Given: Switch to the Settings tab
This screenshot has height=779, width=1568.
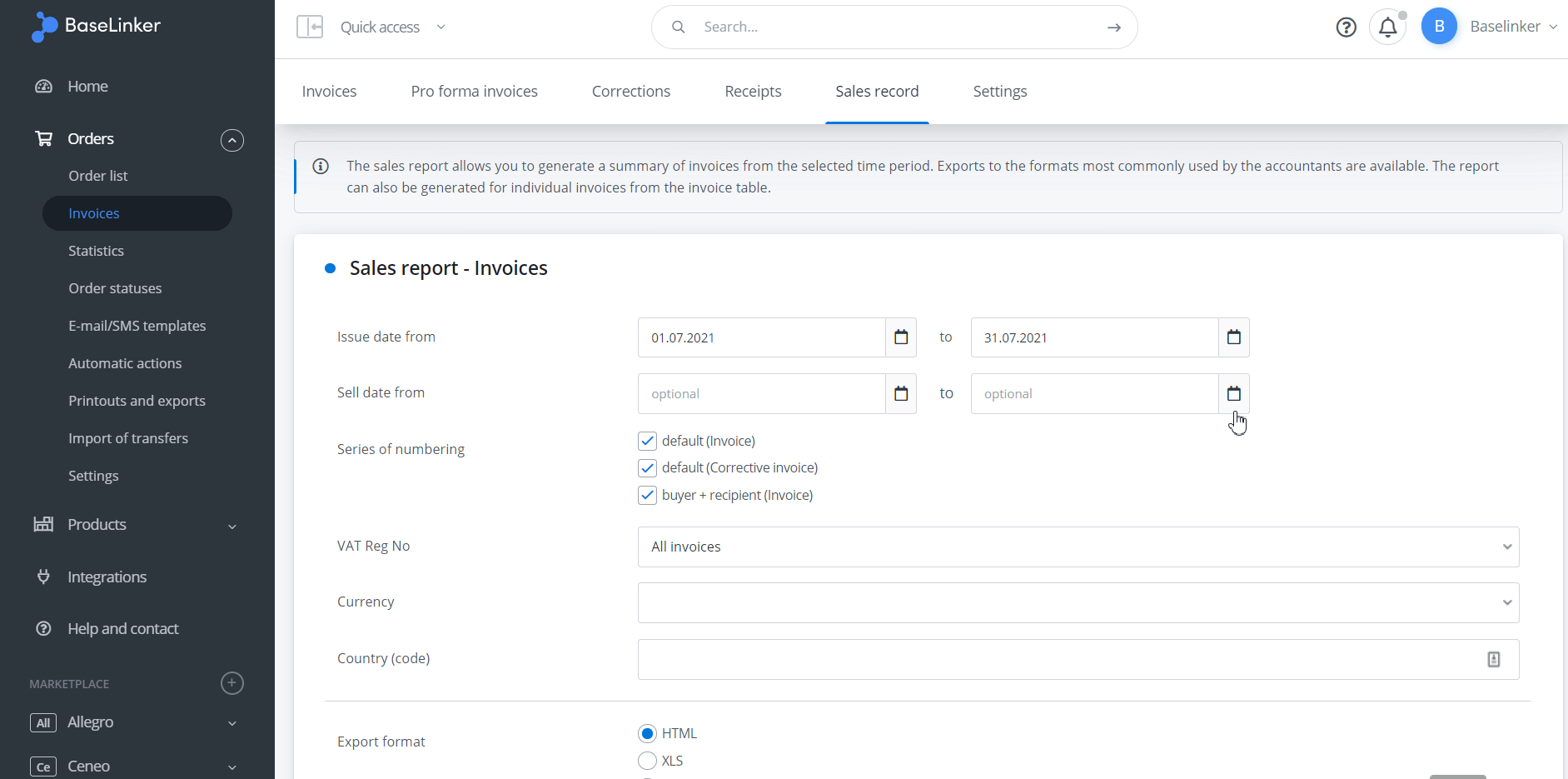Looking at the screenshot, I should coord(999,92).
